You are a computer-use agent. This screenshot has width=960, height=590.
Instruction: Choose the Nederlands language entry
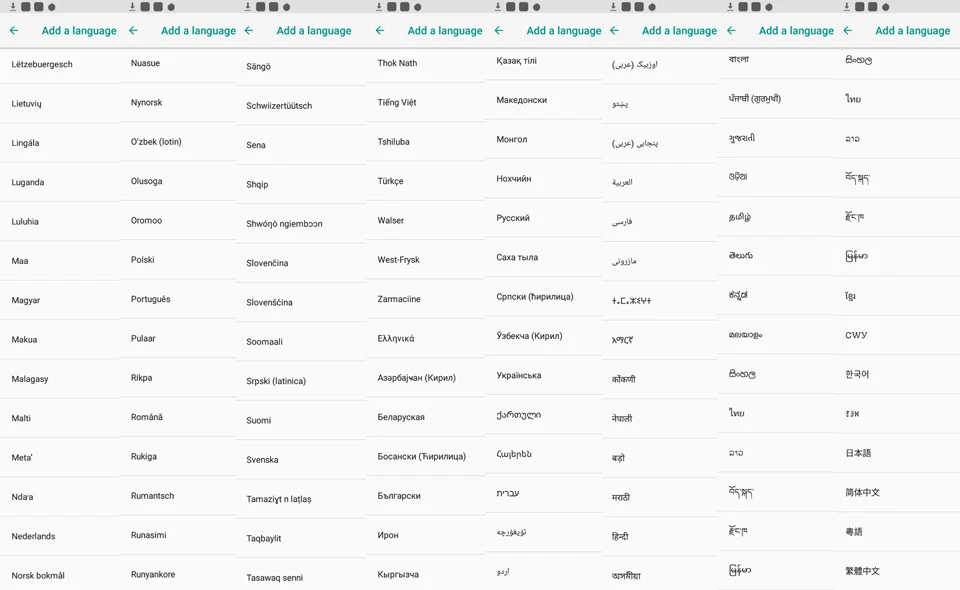click(x=60, y=536)
